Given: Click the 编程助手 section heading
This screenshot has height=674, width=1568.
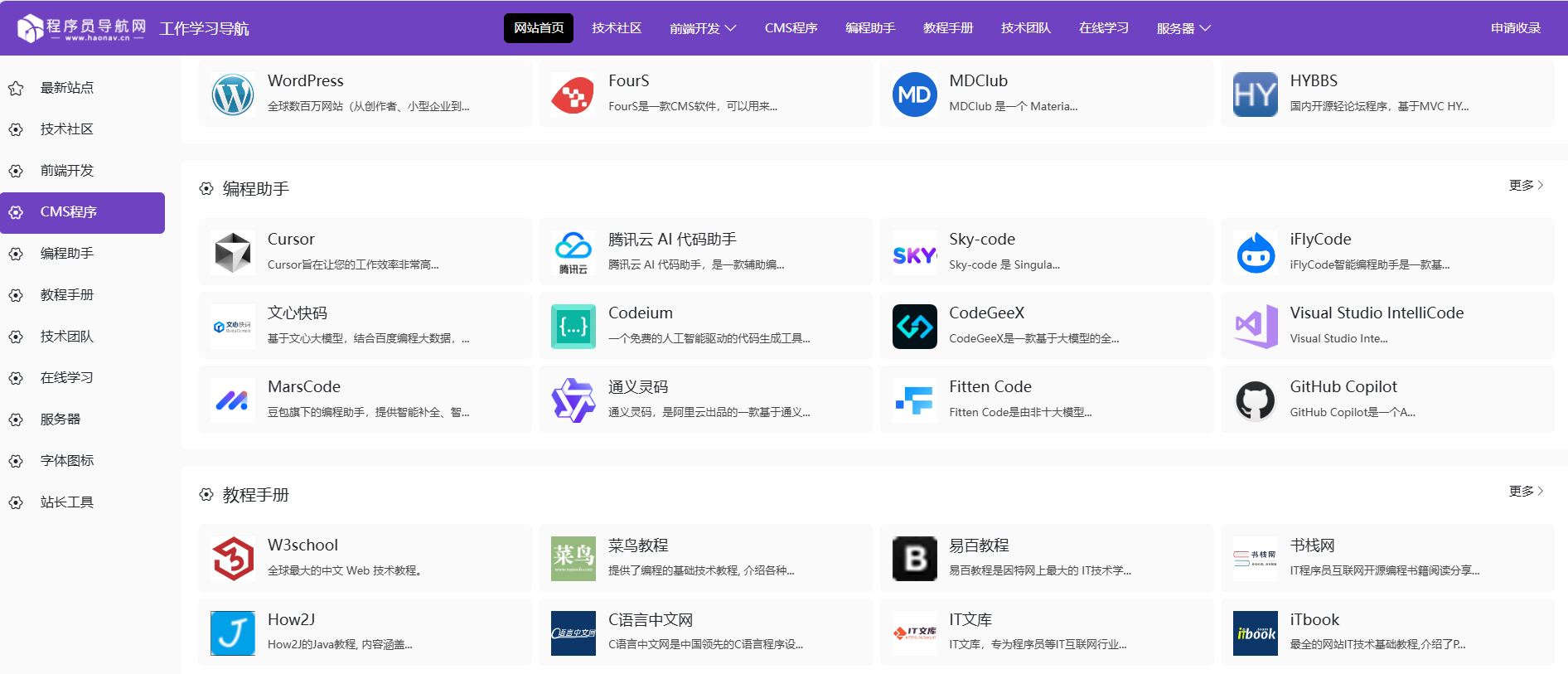Looking at the screenshot, I should click(x=256, y=189).
